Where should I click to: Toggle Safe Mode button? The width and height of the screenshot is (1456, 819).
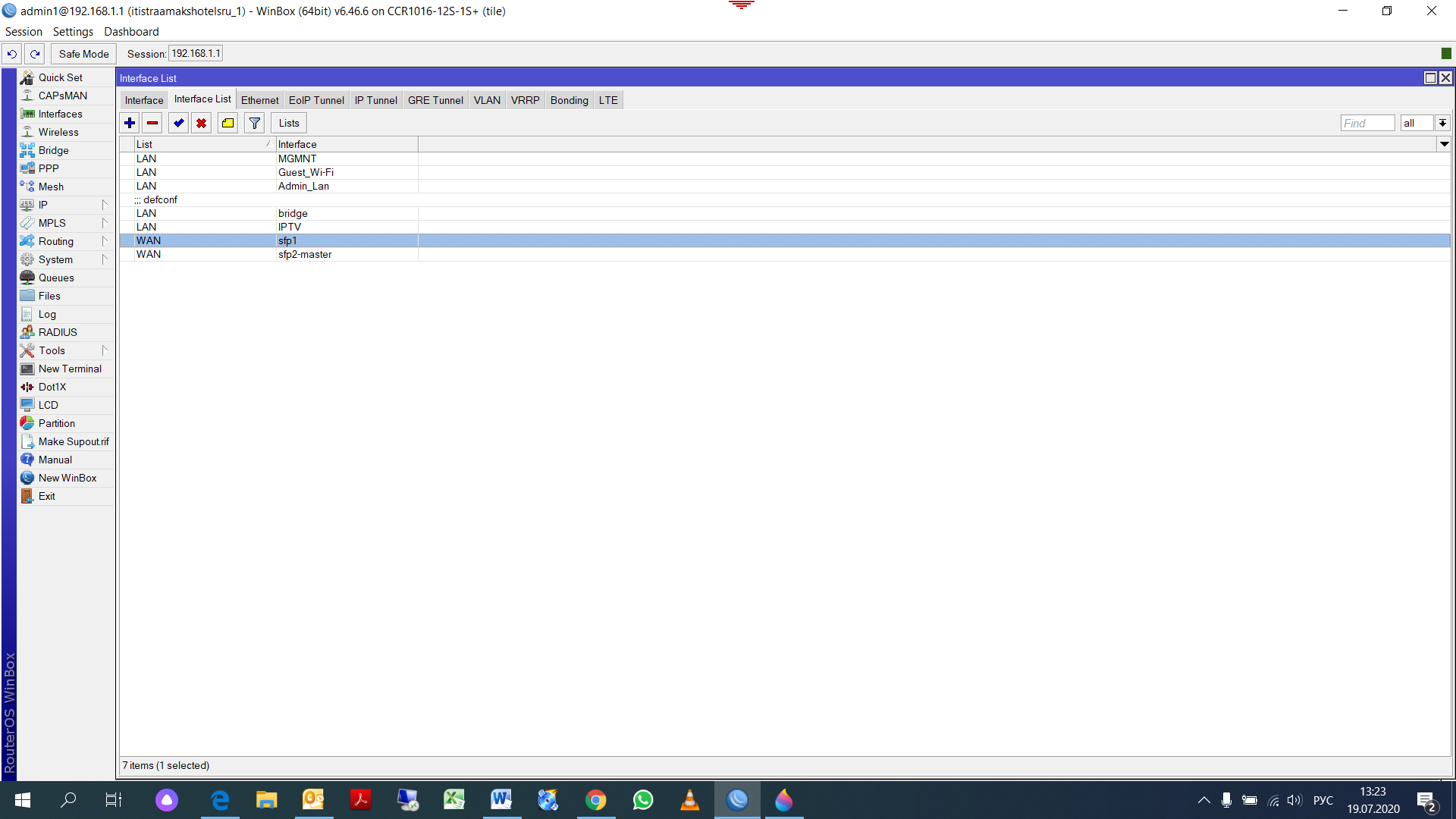pyautogui.click(x=84, y=54)
